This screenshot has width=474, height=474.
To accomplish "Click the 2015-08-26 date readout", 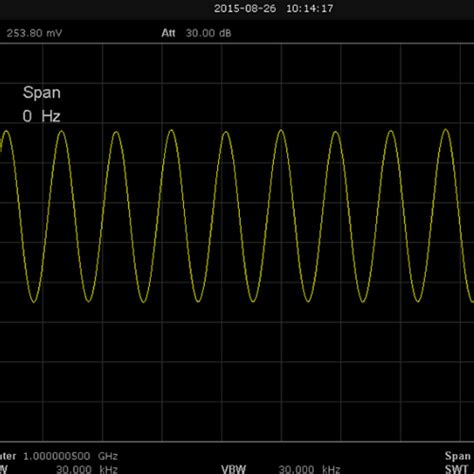I will [245, 9].
